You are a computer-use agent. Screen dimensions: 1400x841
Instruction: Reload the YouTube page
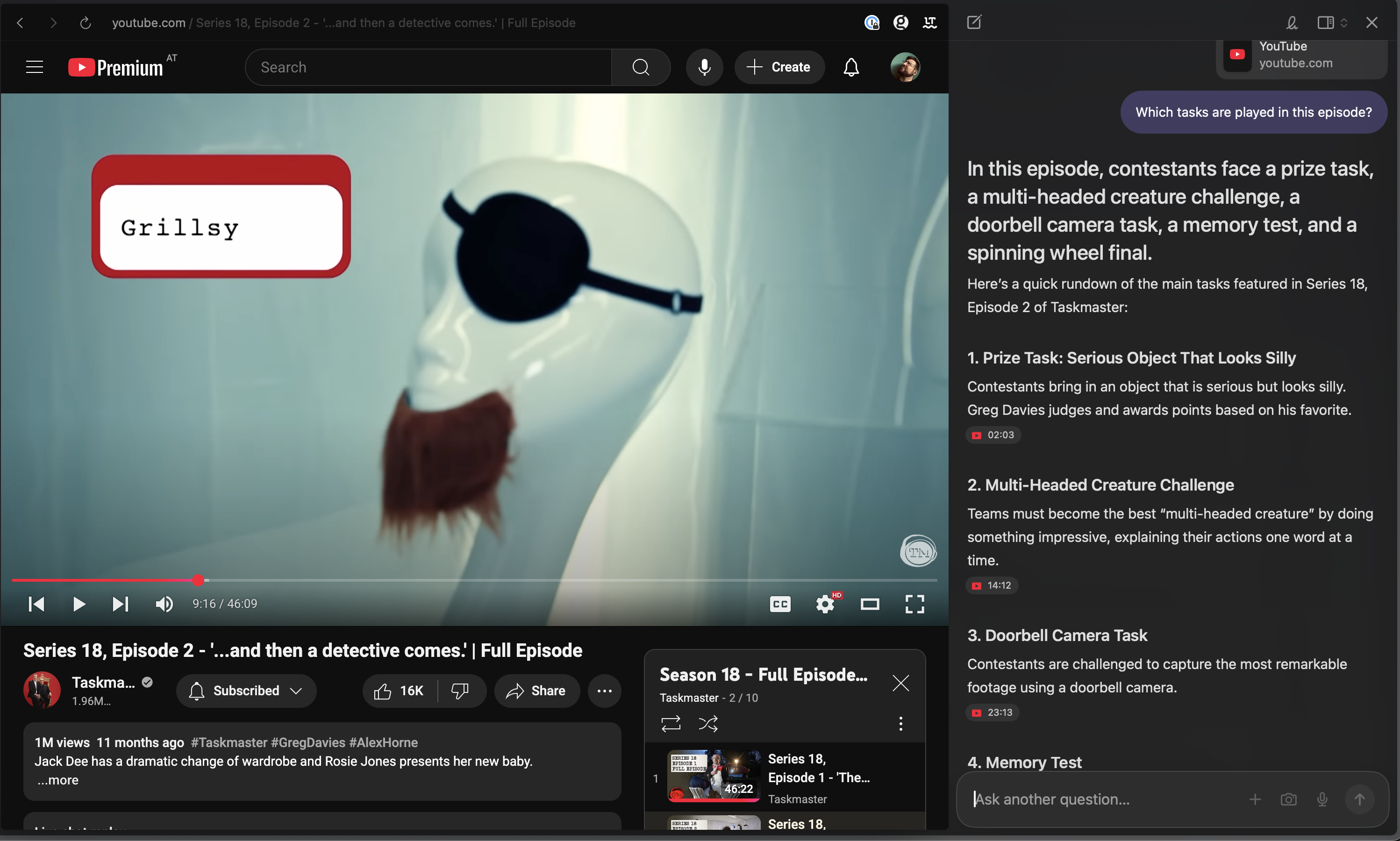click(x=86, y=23)
